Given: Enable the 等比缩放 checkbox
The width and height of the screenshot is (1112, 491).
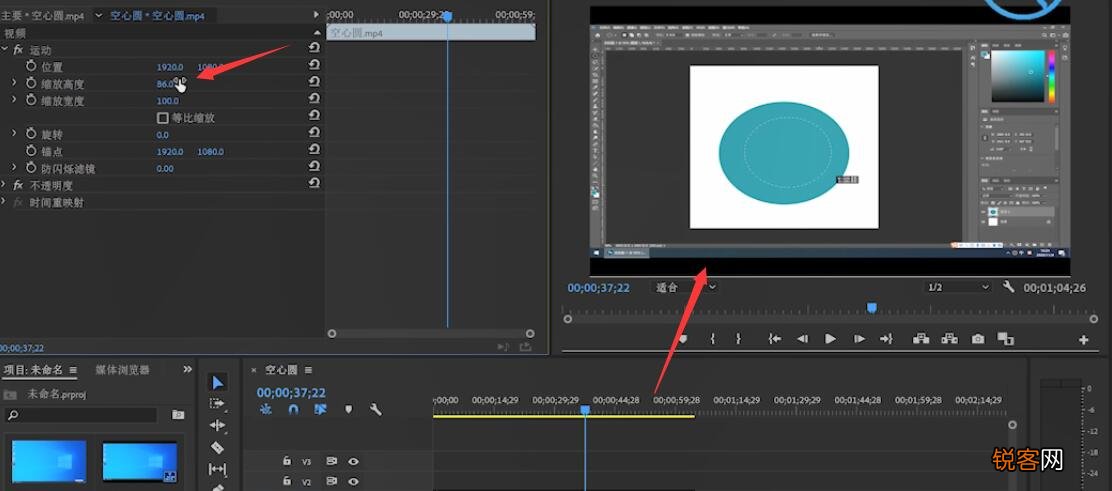Looking at the screenshot, I should pyautogui.click(x=162, y=118).
